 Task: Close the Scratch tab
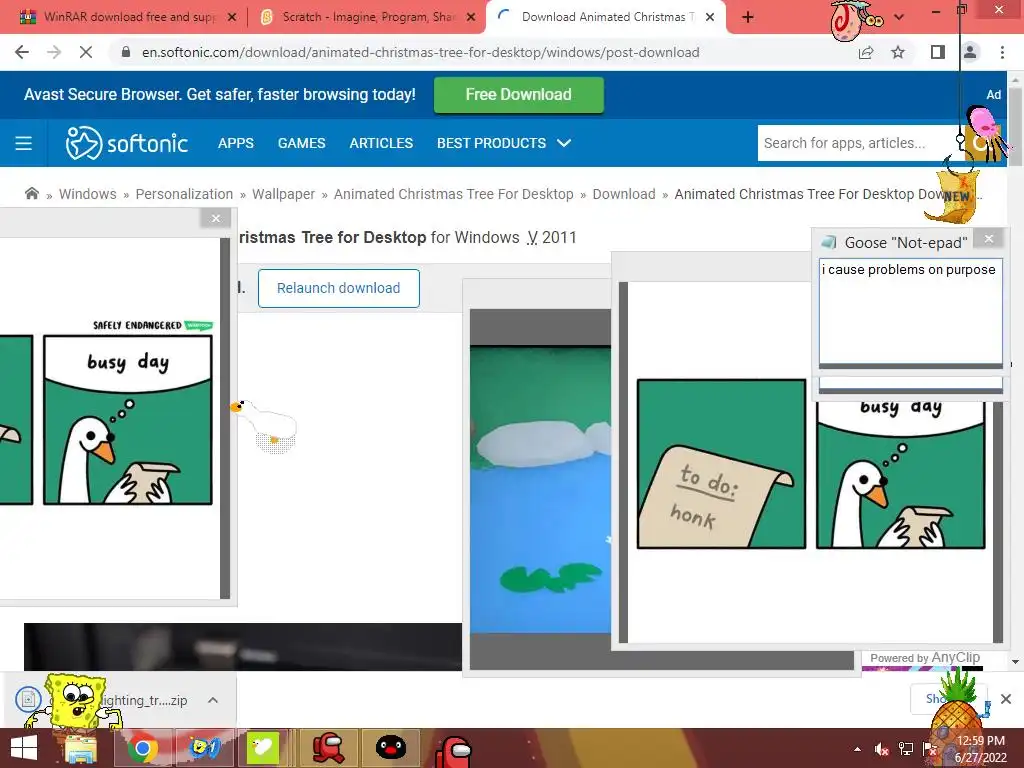point(471,17)
